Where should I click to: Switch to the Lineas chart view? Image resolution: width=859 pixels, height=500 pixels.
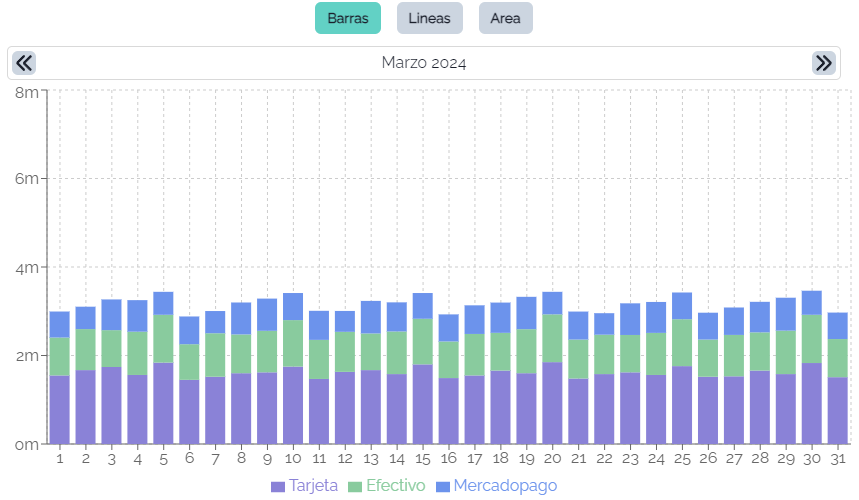(x=430, y=18)
